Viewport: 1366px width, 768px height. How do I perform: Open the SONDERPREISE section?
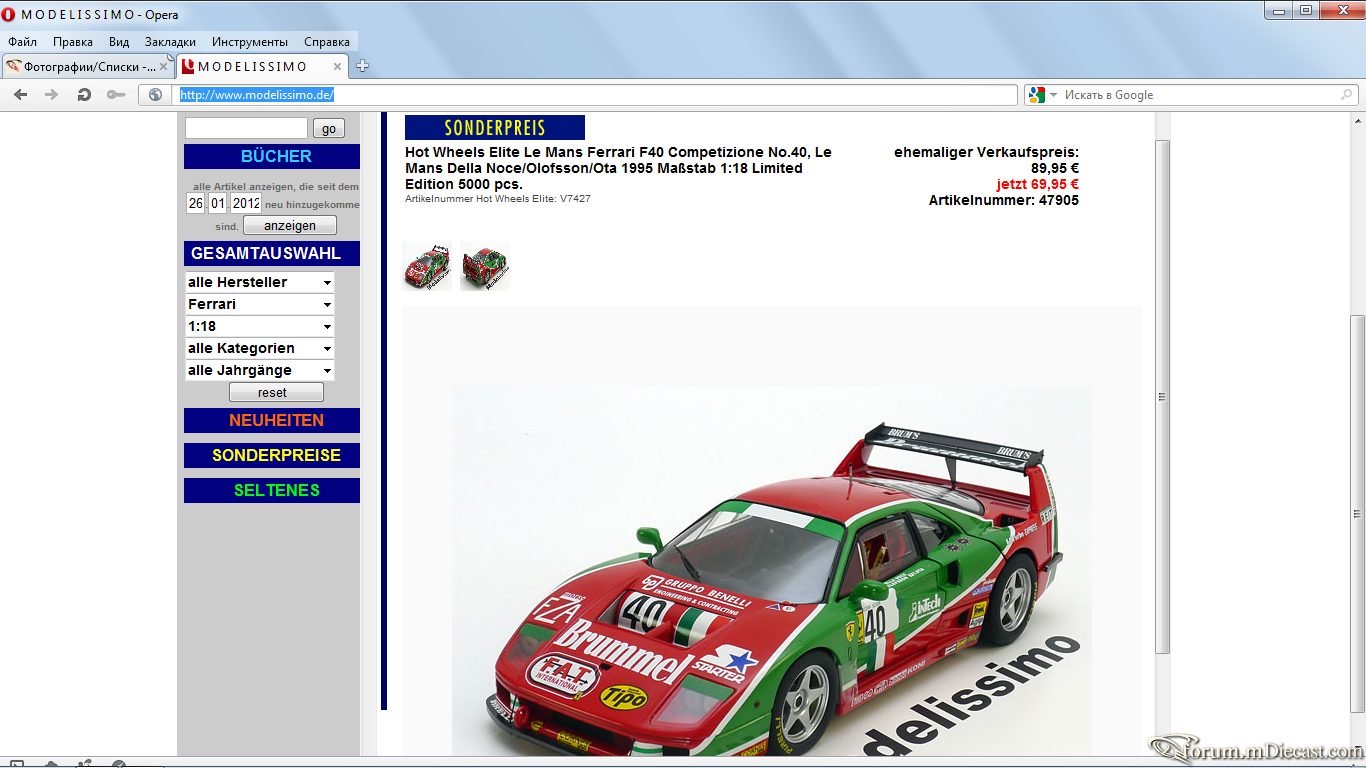point(272,455)
